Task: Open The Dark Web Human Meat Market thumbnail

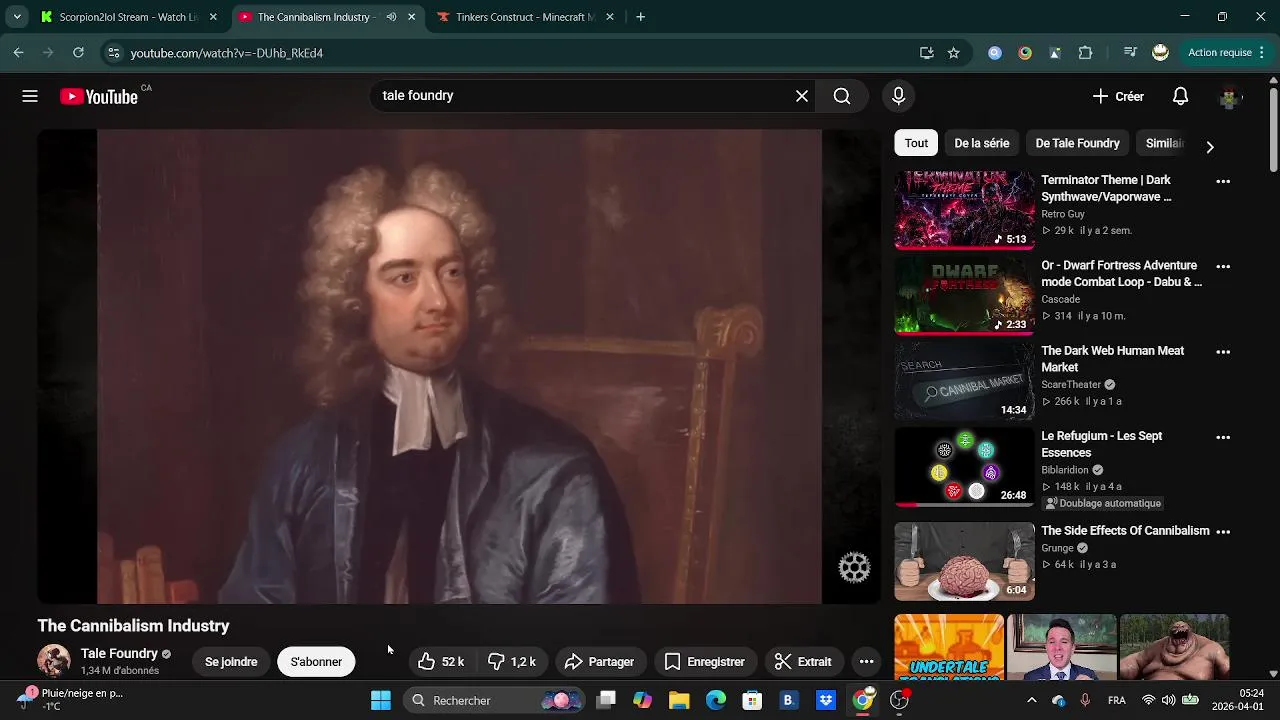Action: [964, 381]
